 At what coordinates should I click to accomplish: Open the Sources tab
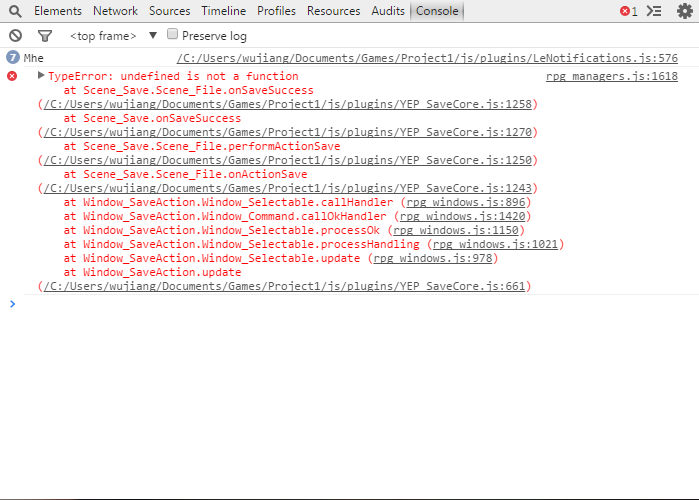pyautogui.click(x=169, y=11)
